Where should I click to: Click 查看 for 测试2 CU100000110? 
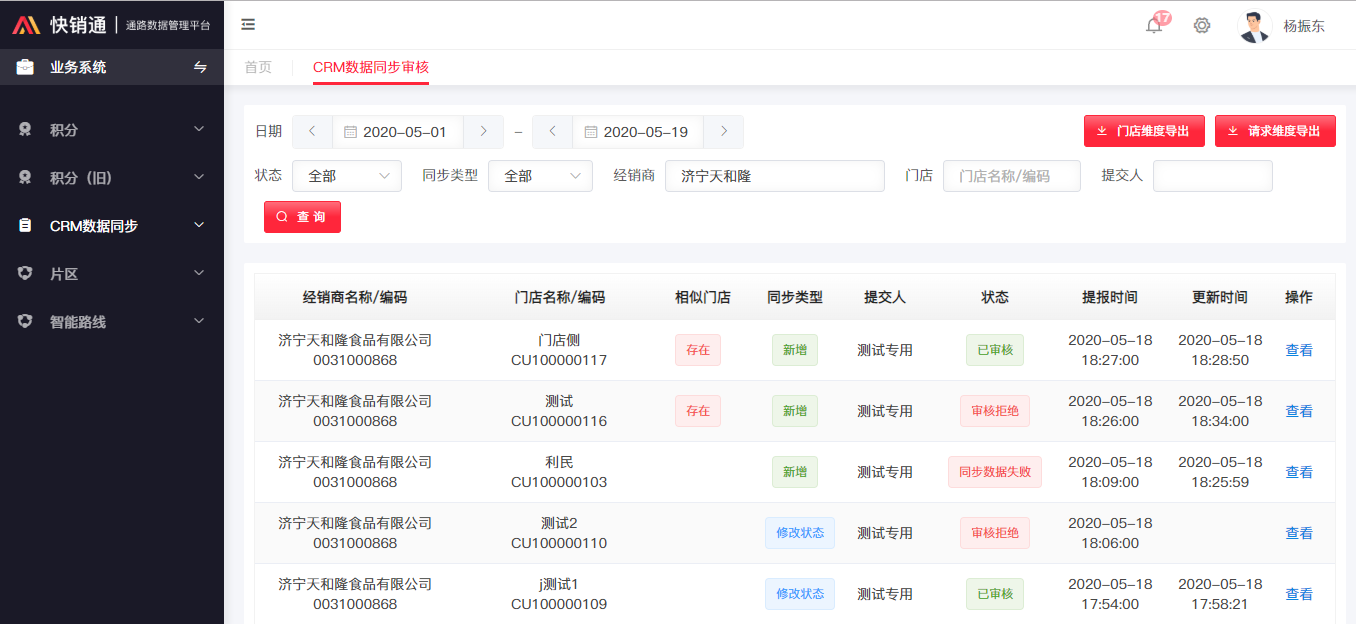tap(1299, 533)
